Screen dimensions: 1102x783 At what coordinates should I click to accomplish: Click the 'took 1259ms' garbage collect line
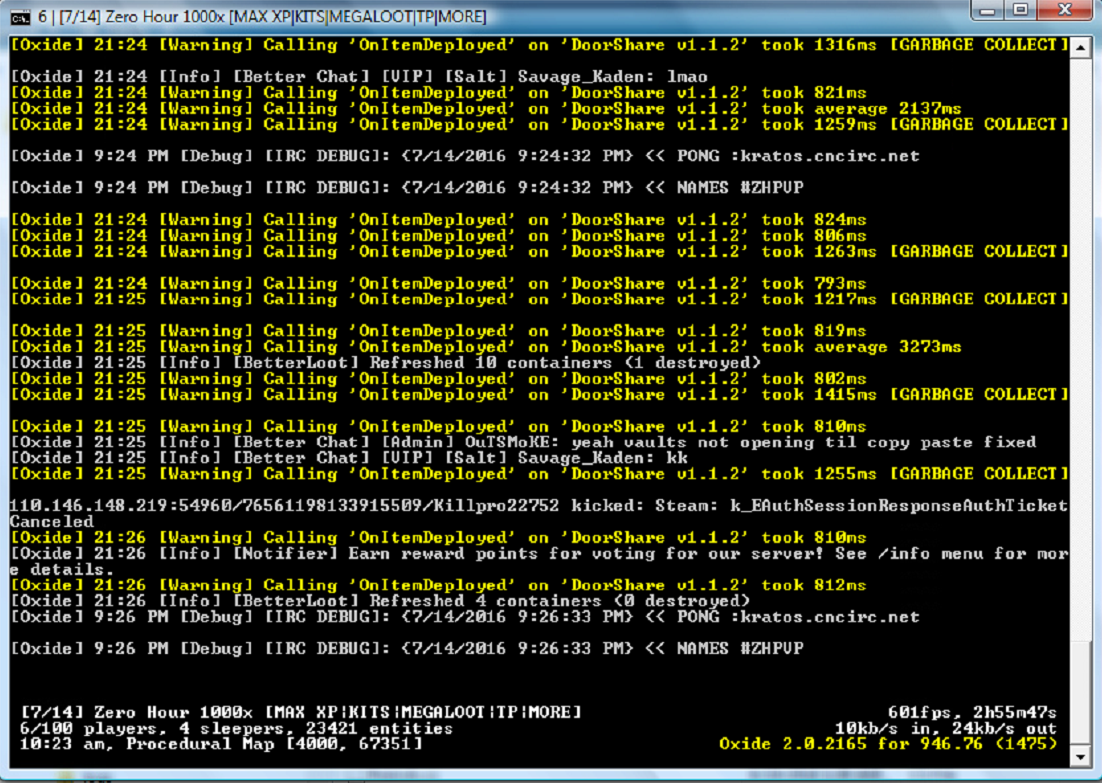click(539, 124)
